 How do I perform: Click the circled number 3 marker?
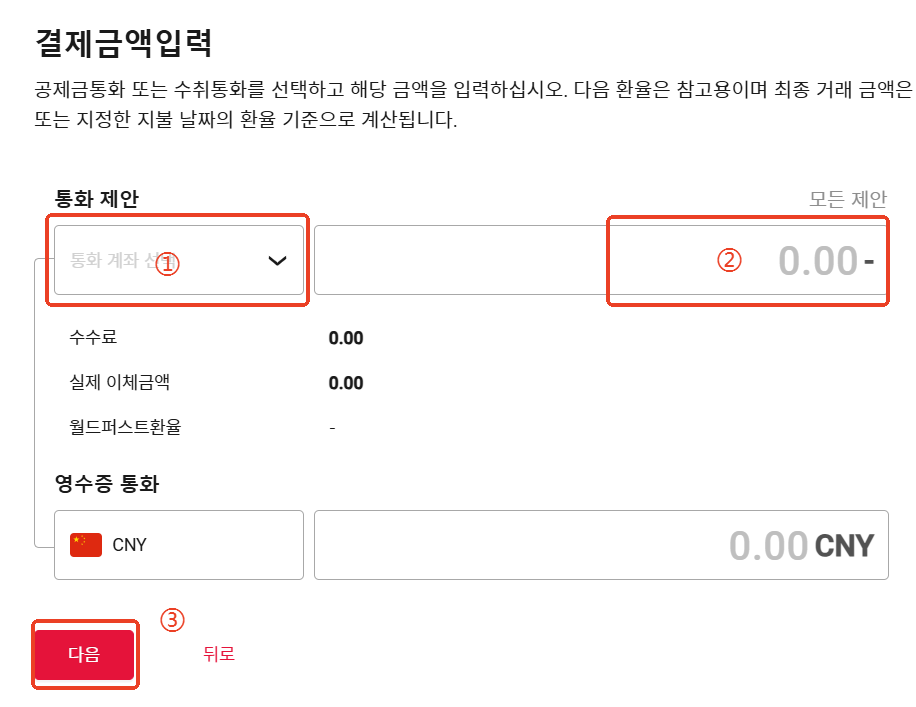click(x=172, y=620)
